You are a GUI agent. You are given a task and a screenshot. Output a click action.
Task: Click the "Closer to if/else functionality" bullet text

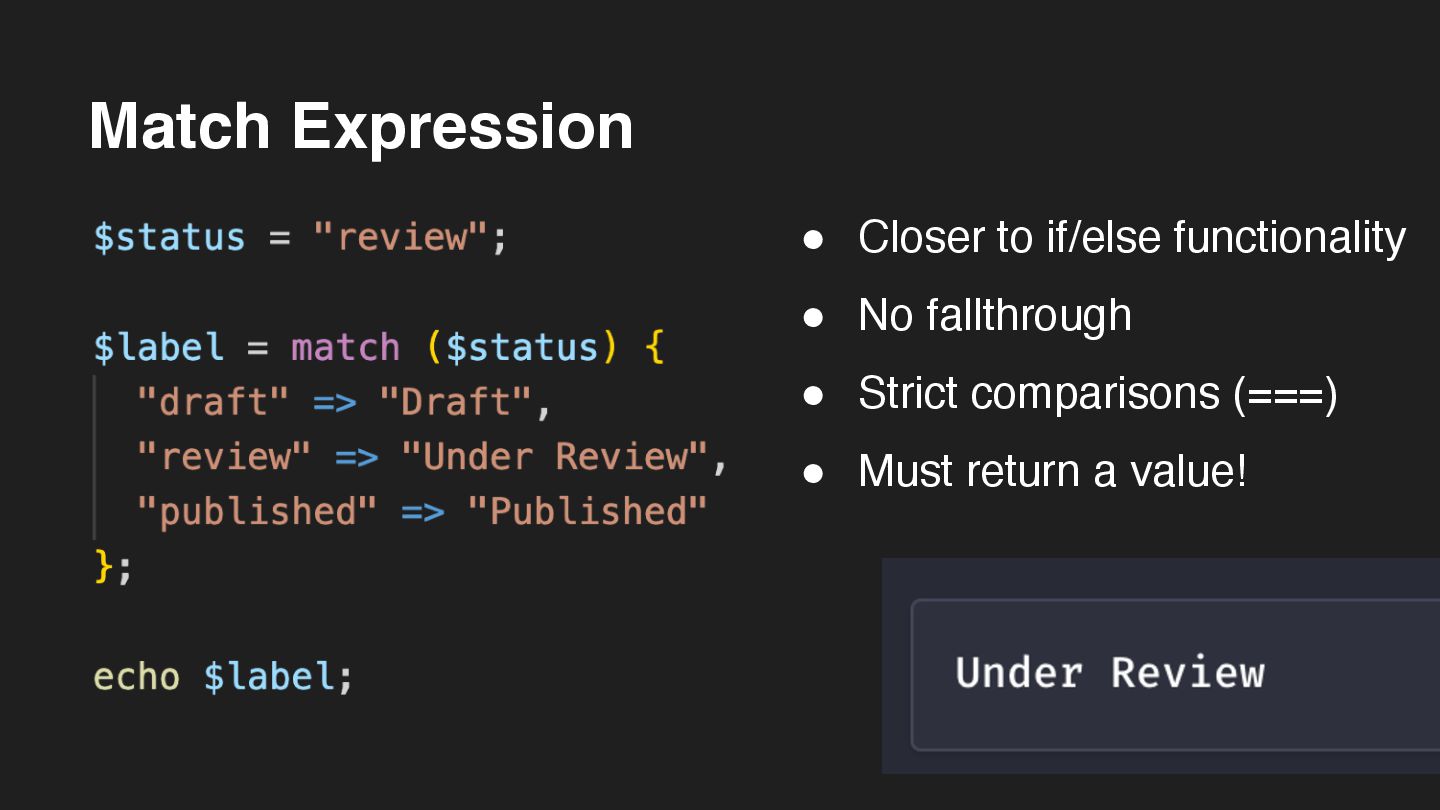[x=1131, y=238]
